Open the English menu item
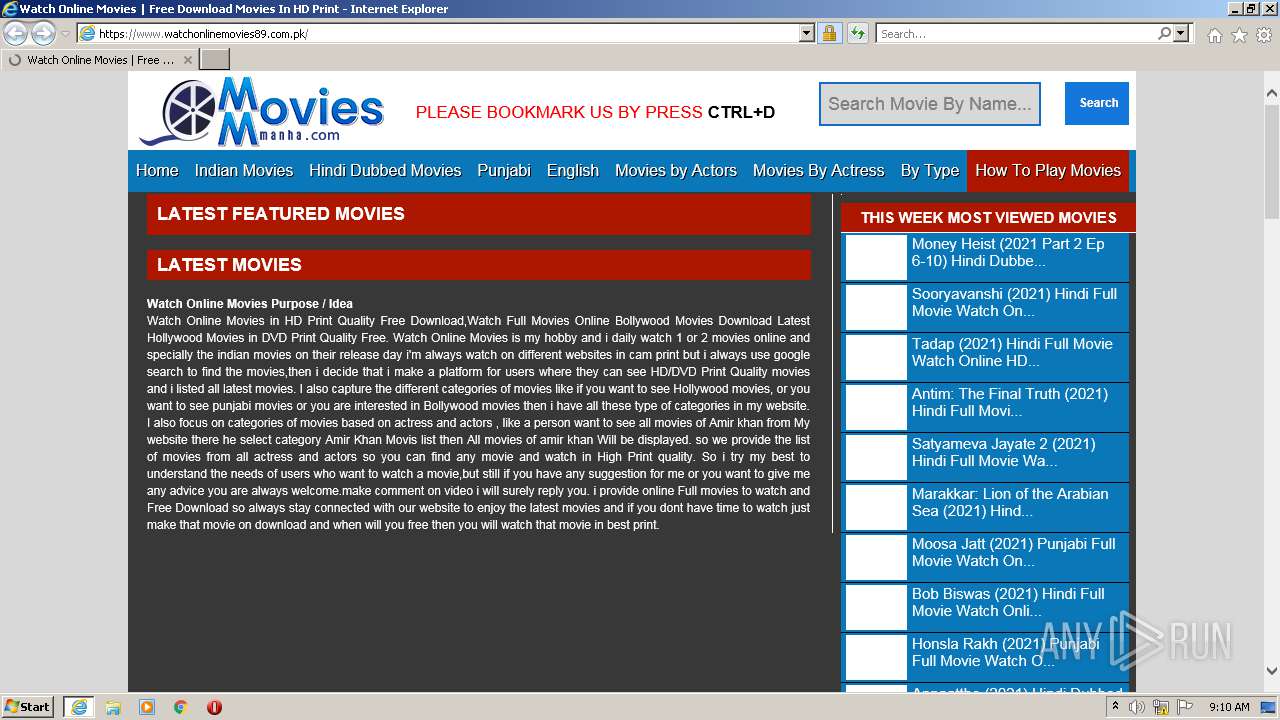 (x=573, y=170)
